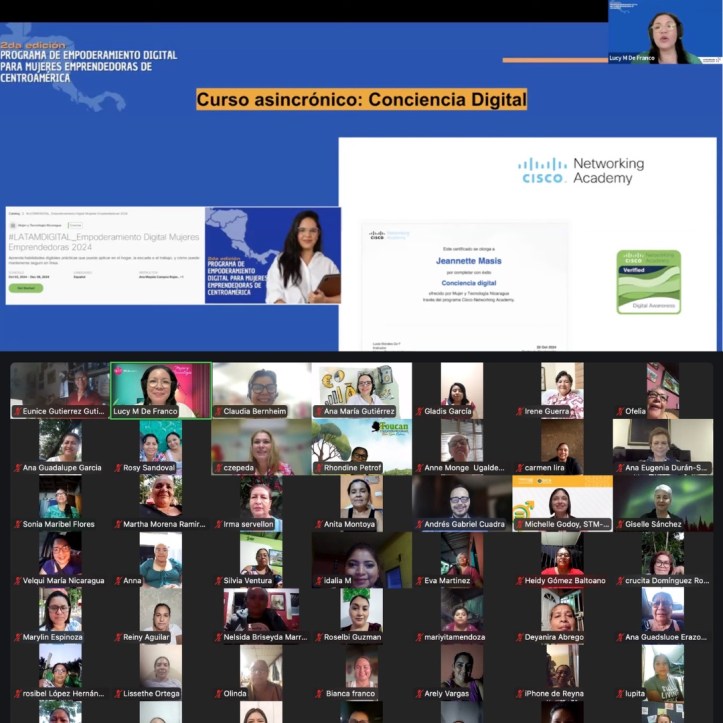The height and width of the screenshot is (723, 723).
Task: Click the muted mic icon beside czepeda
Action: 219,468
